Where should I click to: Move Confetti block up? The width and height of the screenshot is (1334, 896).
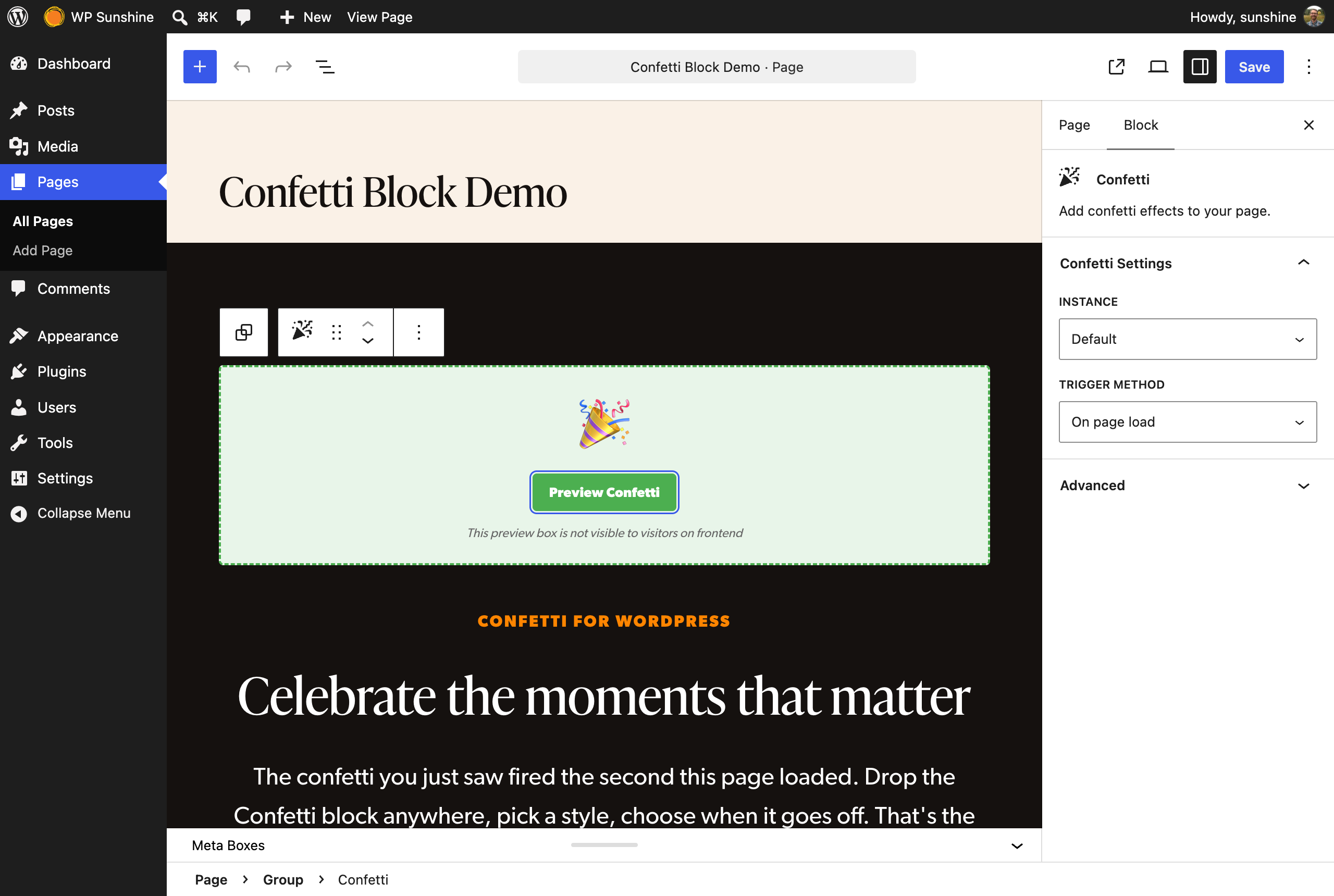(368, 323)
